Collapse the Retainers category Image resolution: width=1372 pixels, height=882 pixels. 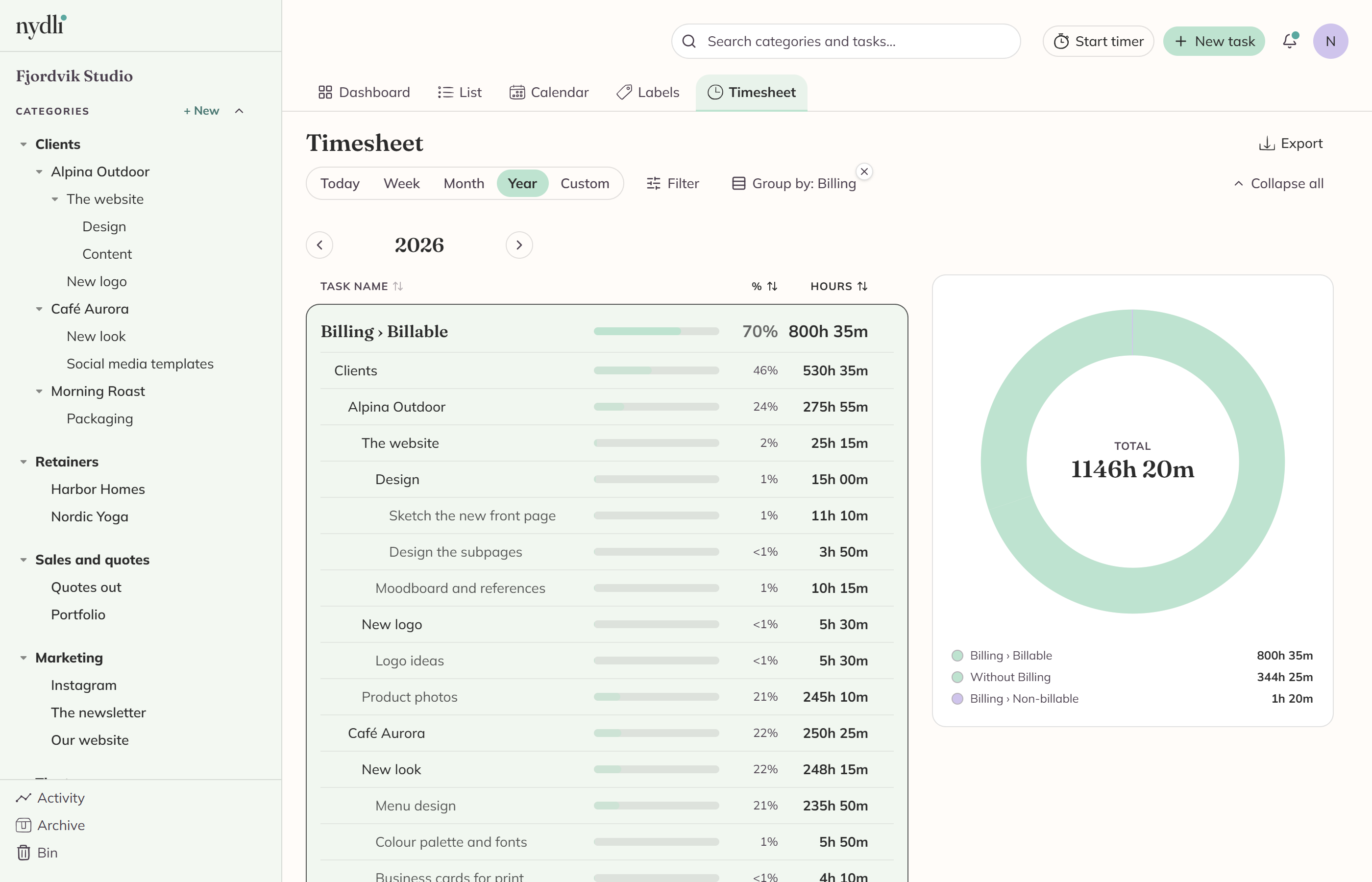click(x=24, y=462)
